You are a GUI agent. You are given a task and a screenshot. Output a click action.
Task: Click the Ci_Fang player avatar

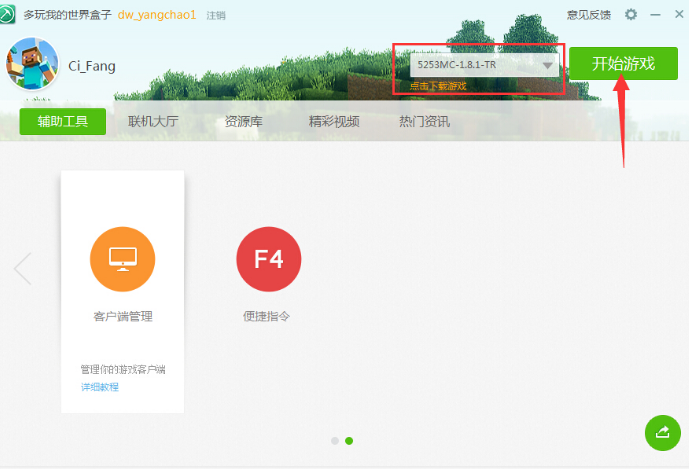(32, 64)
